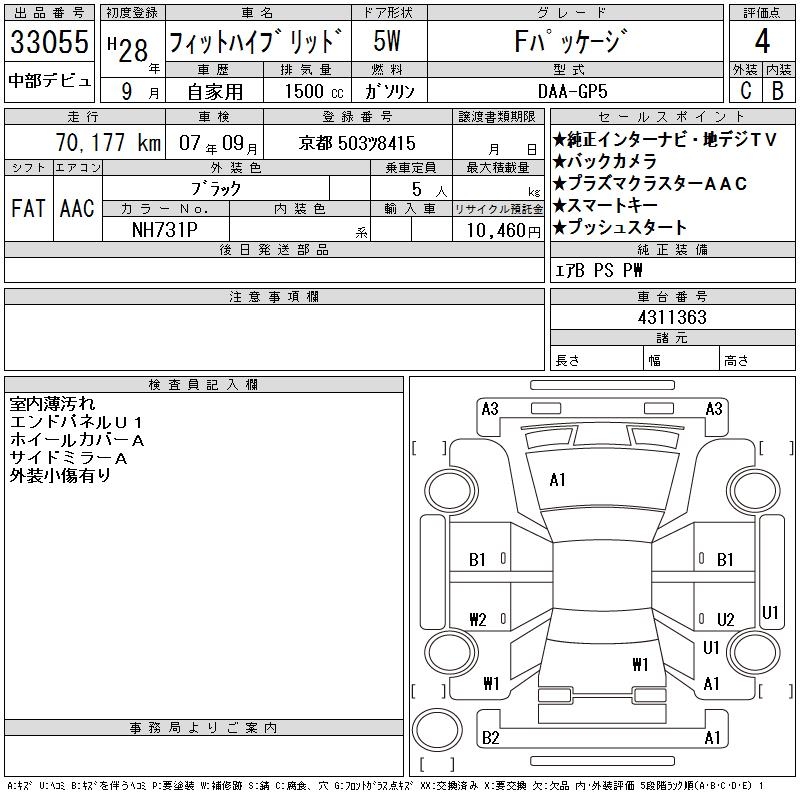Select registration number 京都 503ツ8415
800x800 pixels.
[x=357, y=143]
